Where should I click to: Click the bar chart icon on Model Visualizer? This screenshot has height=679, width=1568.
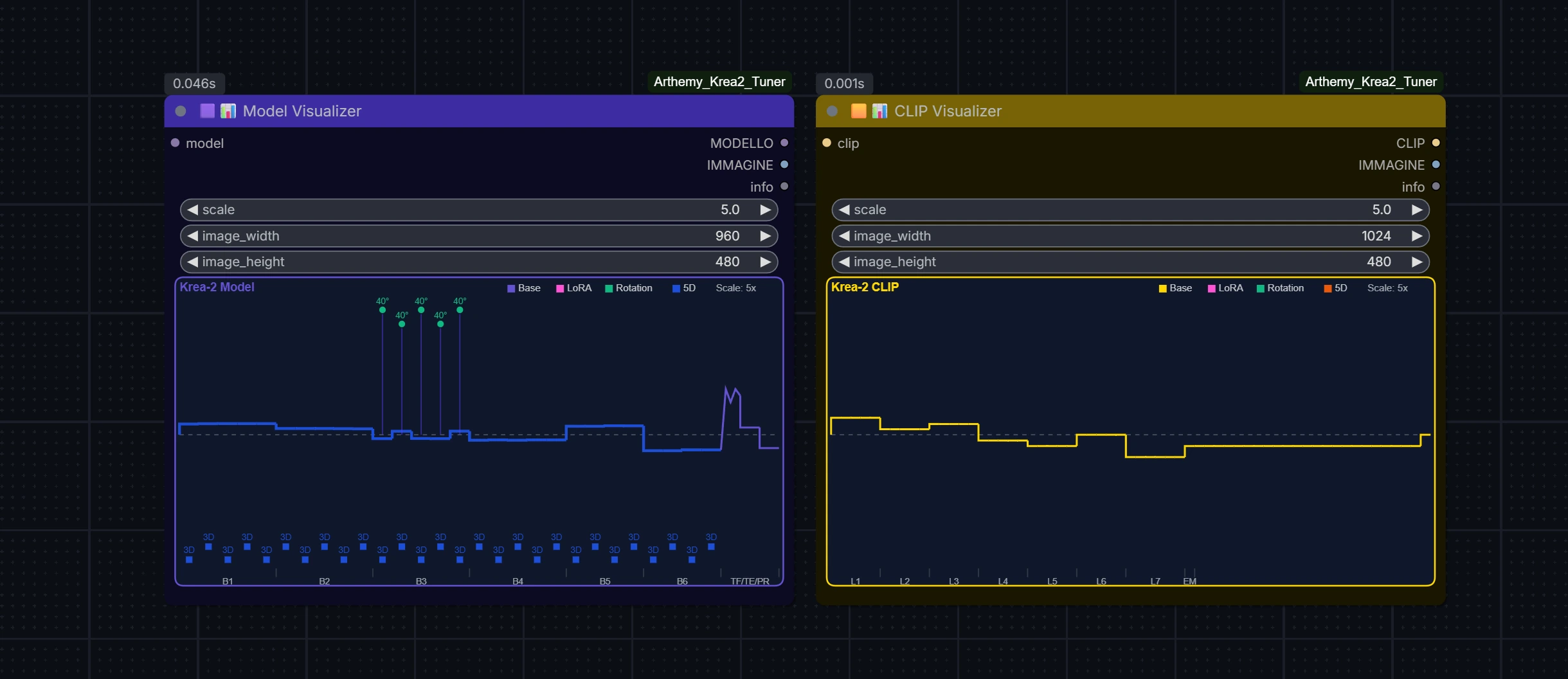click(228, 111)
